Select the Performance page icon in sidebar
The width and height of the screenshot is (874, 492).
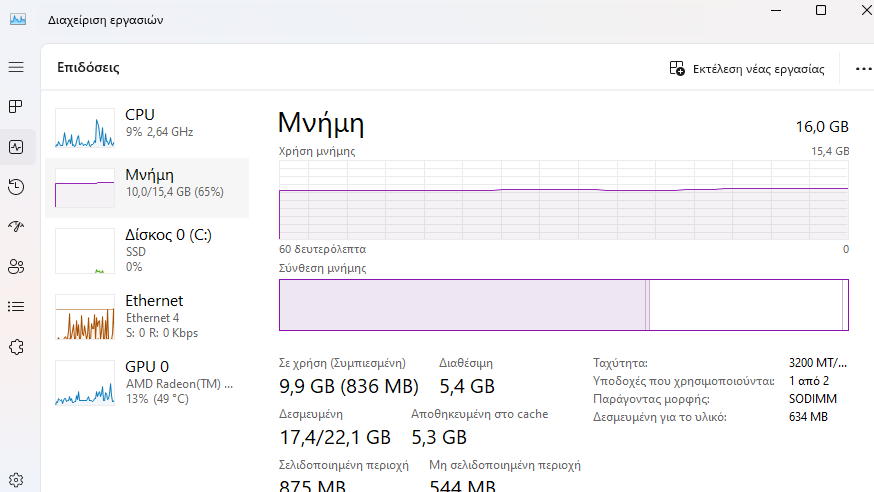click(x=16, y=147)
